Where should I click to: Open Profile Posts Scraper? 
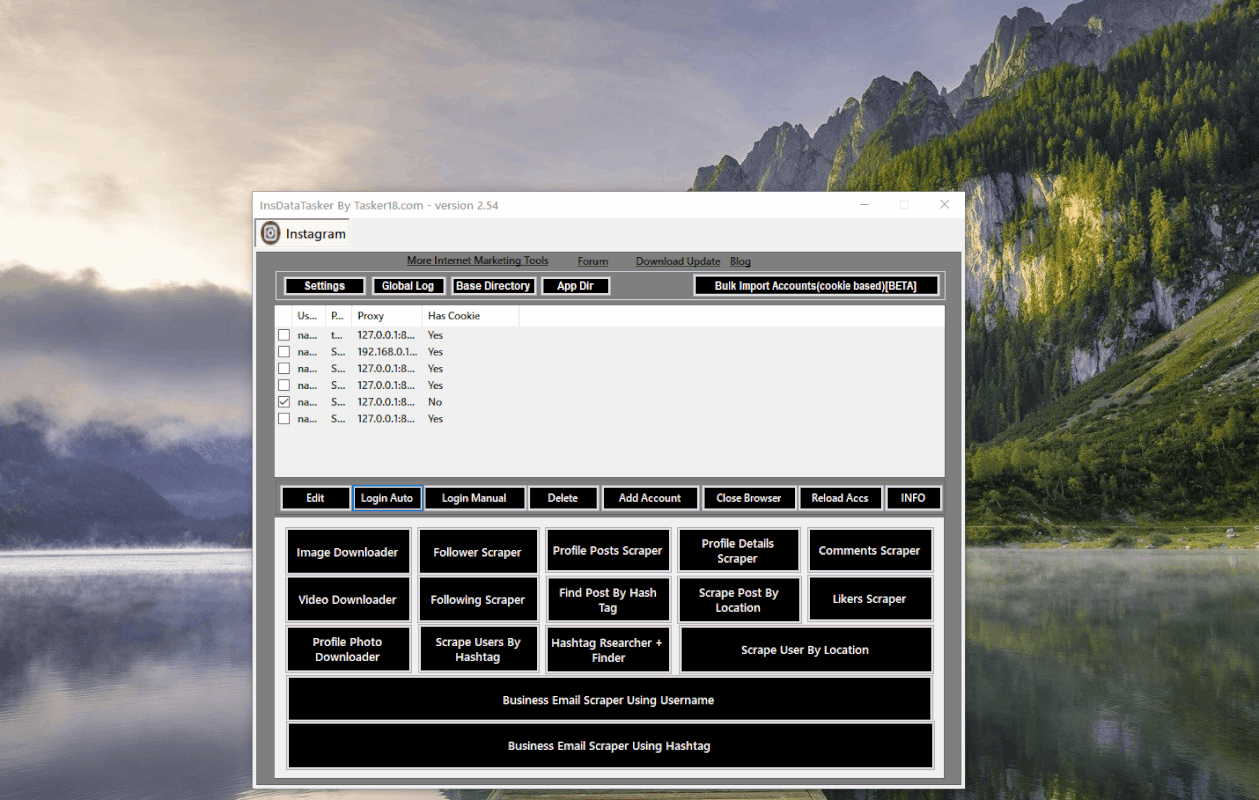[608, 551]
